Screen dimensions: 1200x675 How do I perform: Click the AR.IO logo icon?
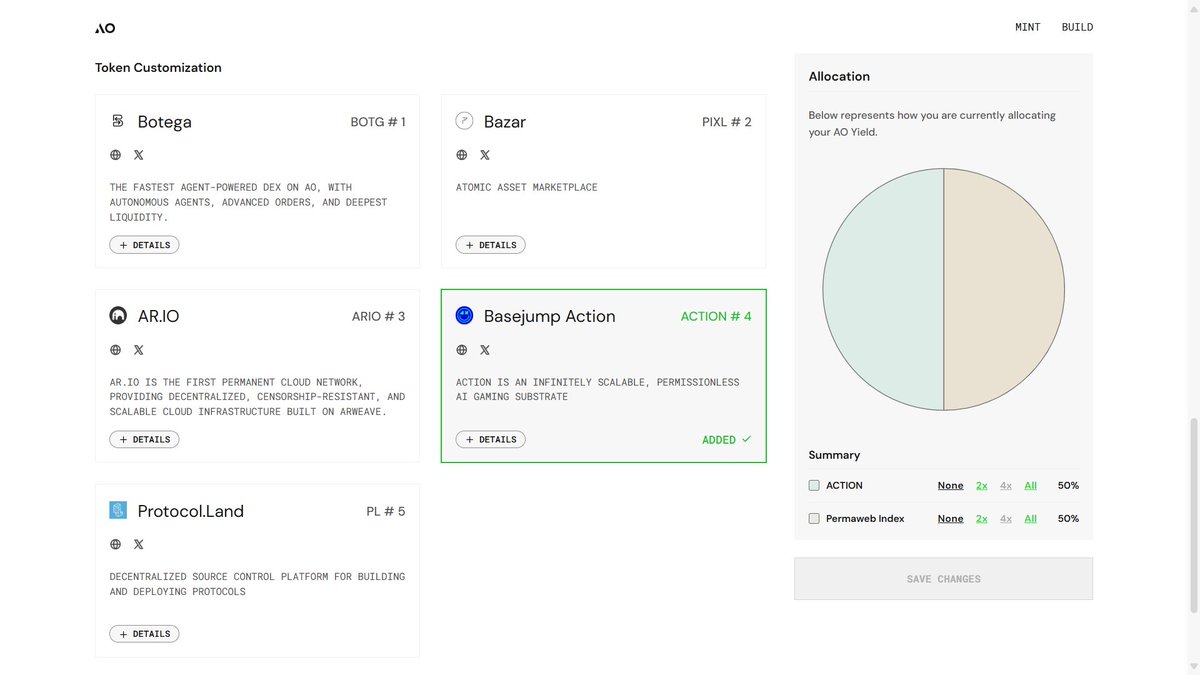click(x=118, y=316)
